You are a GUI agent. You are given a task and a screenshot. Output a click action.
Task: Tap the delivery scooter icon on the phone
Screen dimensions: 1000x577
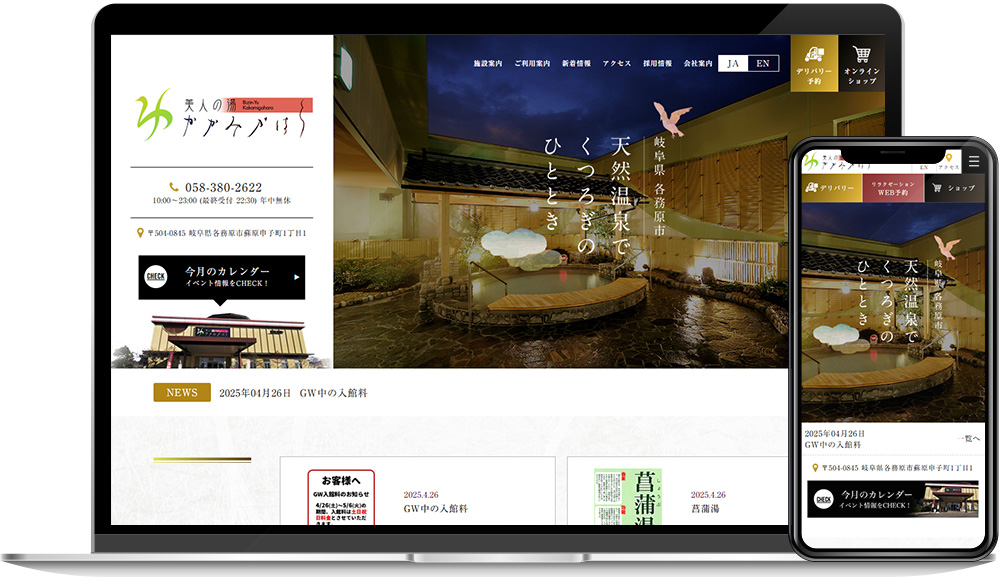point(811,187)
